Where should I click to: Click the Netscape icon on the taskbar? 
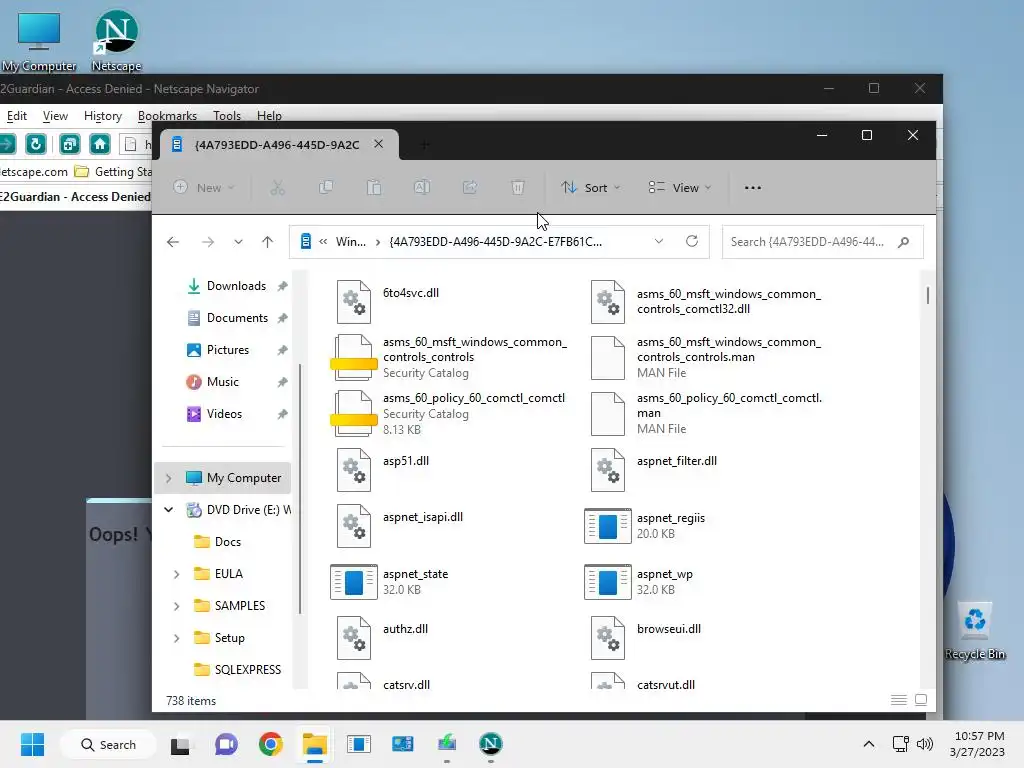coord(490,744)
